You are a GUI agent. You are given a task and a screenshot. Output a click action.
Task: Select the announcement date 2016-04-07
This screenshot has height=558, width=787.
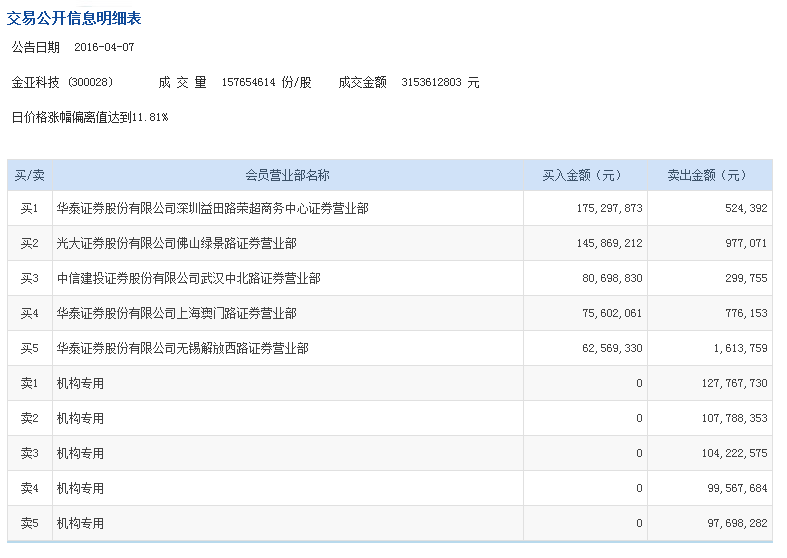point(104,47)
